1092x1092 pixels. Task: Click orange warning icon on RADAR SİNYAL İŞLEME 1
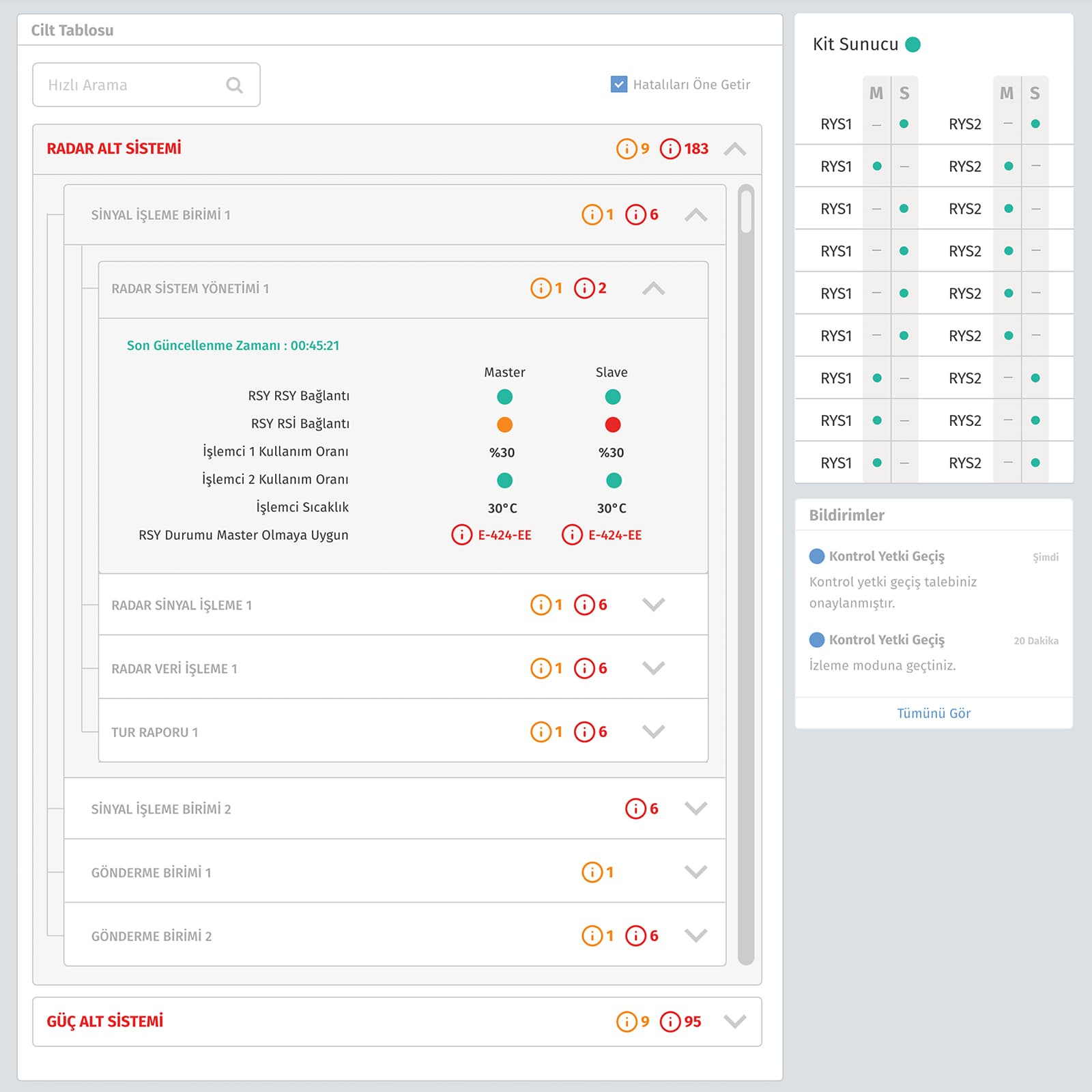[x=541, y=605]
